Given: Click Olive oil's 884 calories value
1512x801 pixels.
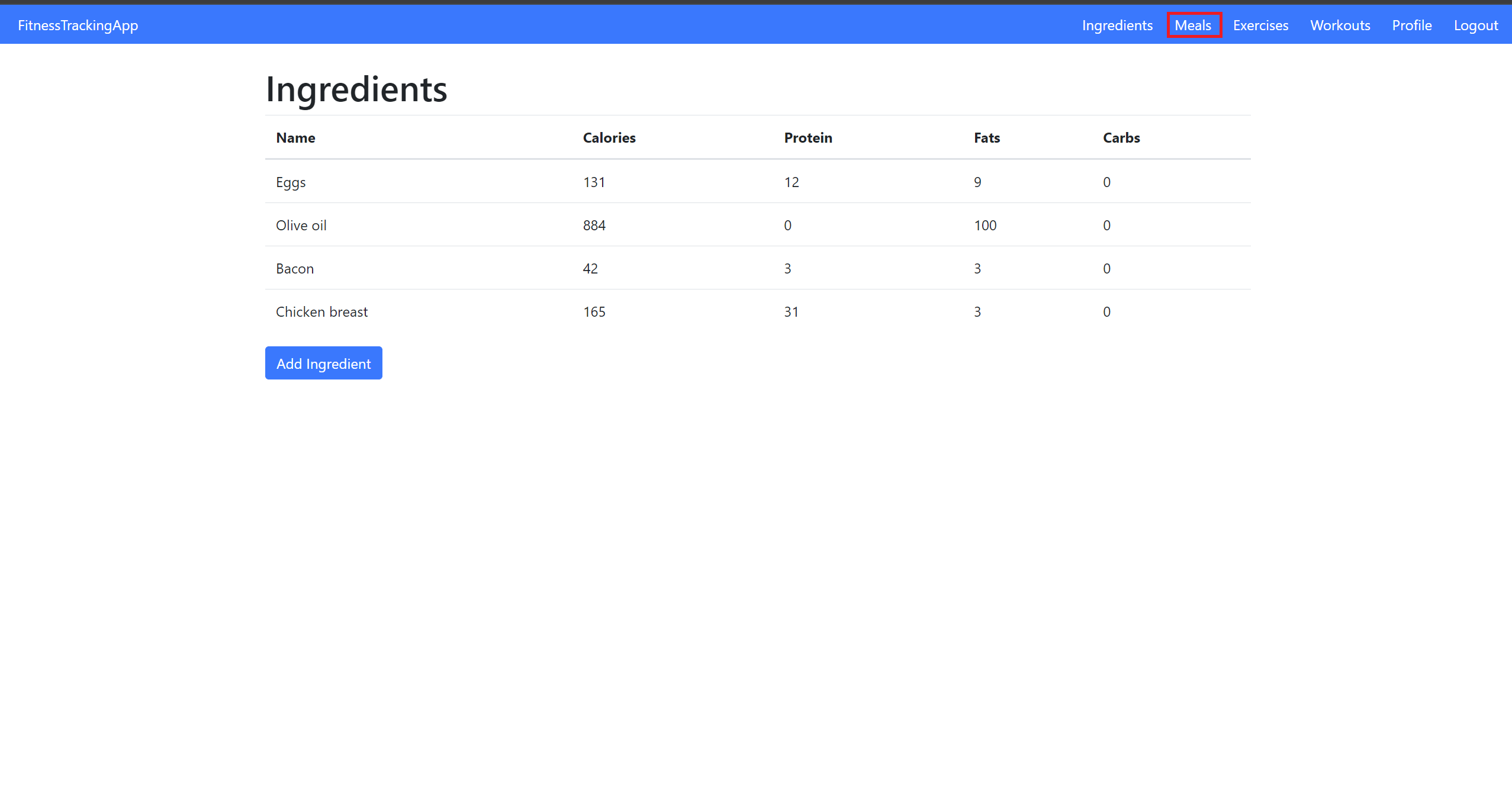Looking at the screenshot, I should [x=594, y=226].
